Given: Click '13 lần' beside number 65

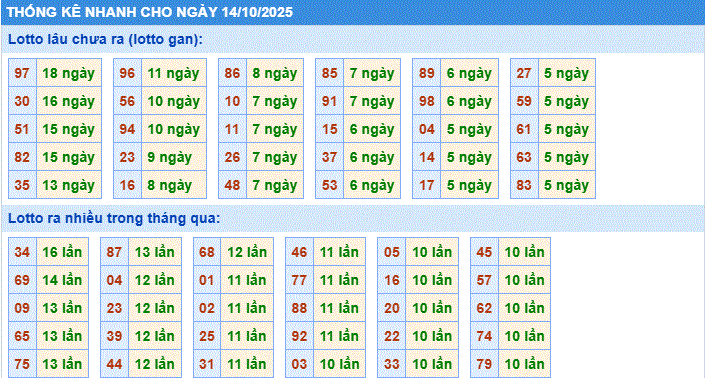Looking at the screenshot, I should [62, 336].
